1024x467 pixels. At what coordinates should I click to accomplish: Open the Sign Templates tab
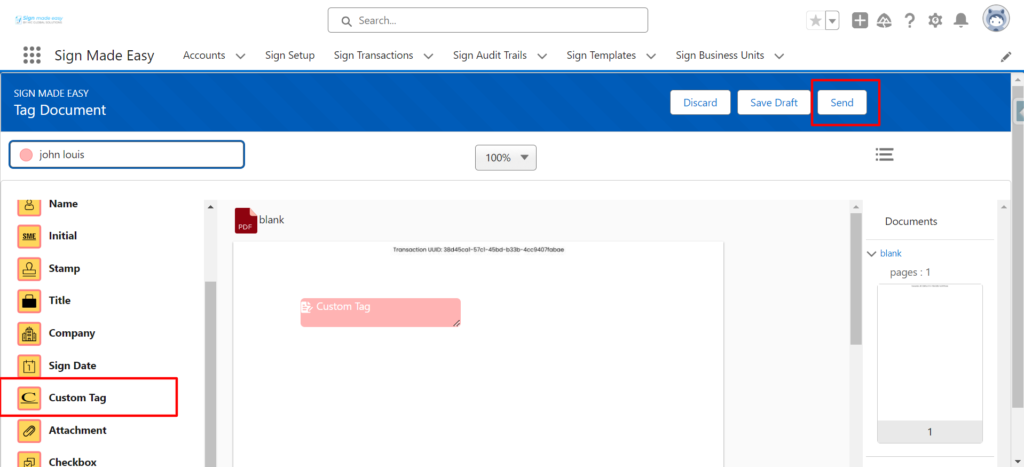tap(601, 56)
